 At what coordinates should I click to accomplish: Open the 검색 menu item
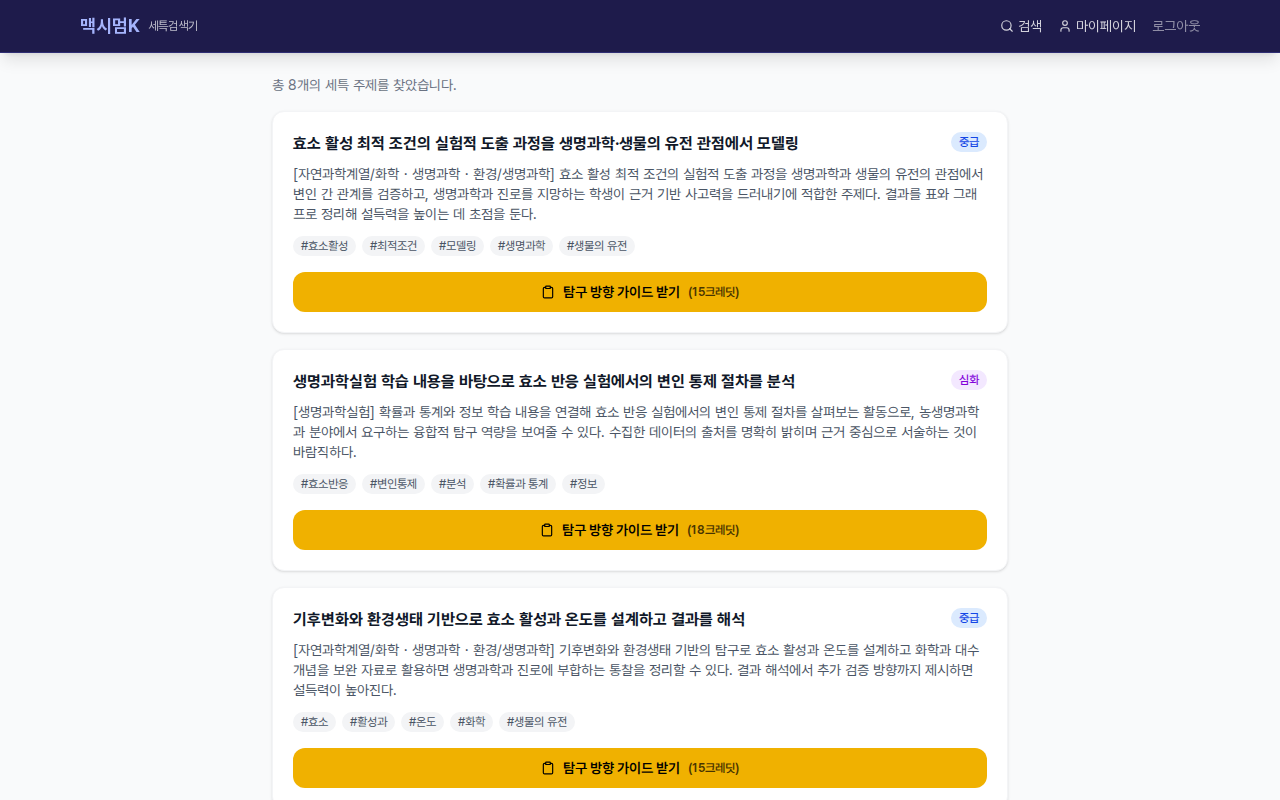(1022, 26)
